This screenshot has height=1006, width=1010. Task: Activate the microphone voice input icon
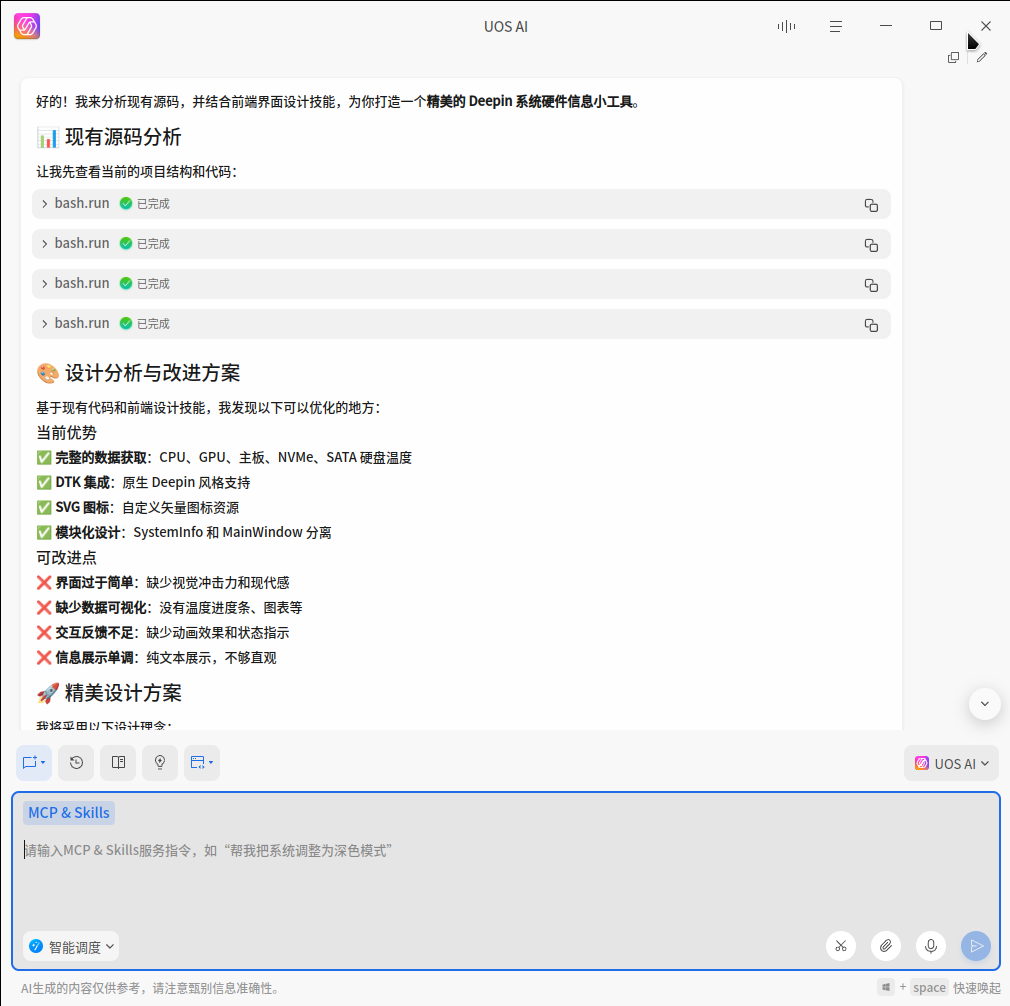tap(931, 946)
